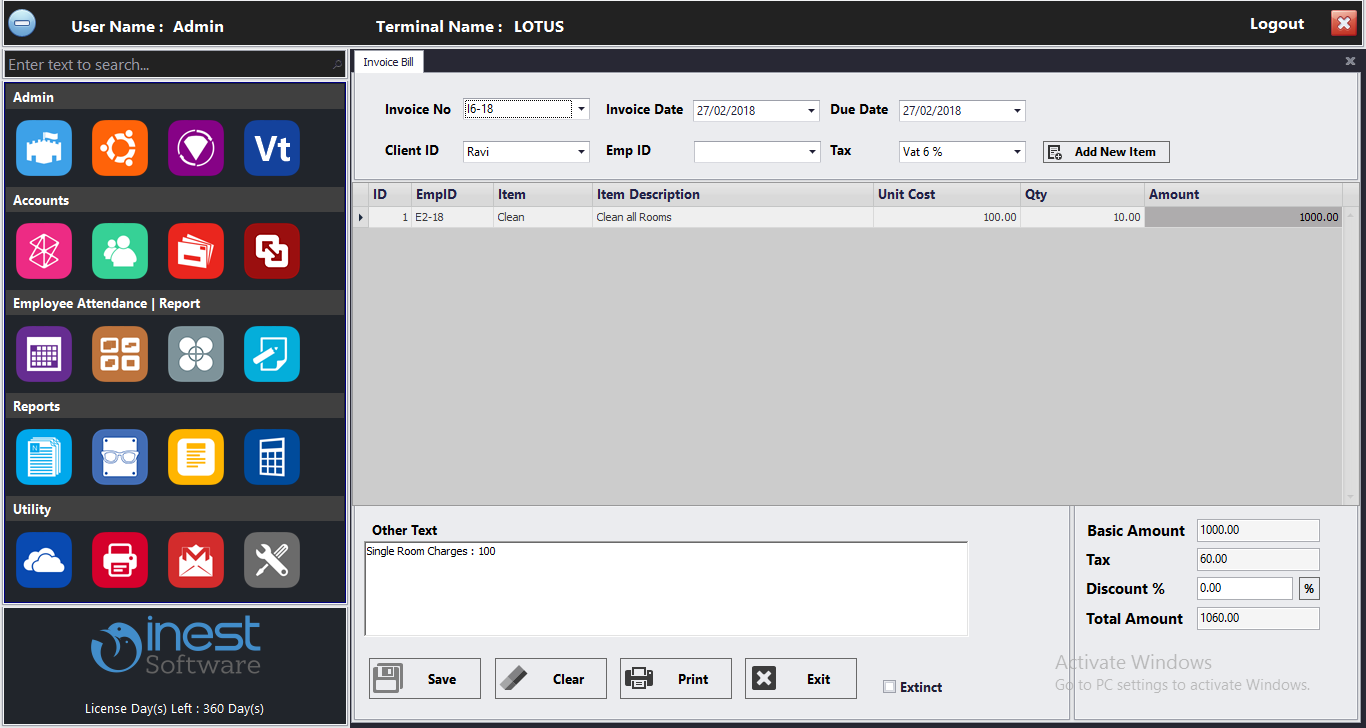This screenshot has width=1366, height=728.
Task: Open the purple calendar attendance icon
Action: [x=44, y=354]
